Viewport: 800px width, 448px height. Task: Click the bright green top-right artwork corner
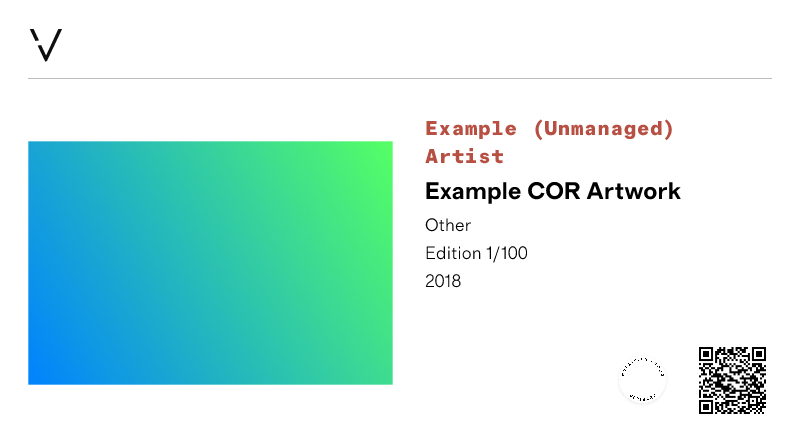[x=383, y=150]
